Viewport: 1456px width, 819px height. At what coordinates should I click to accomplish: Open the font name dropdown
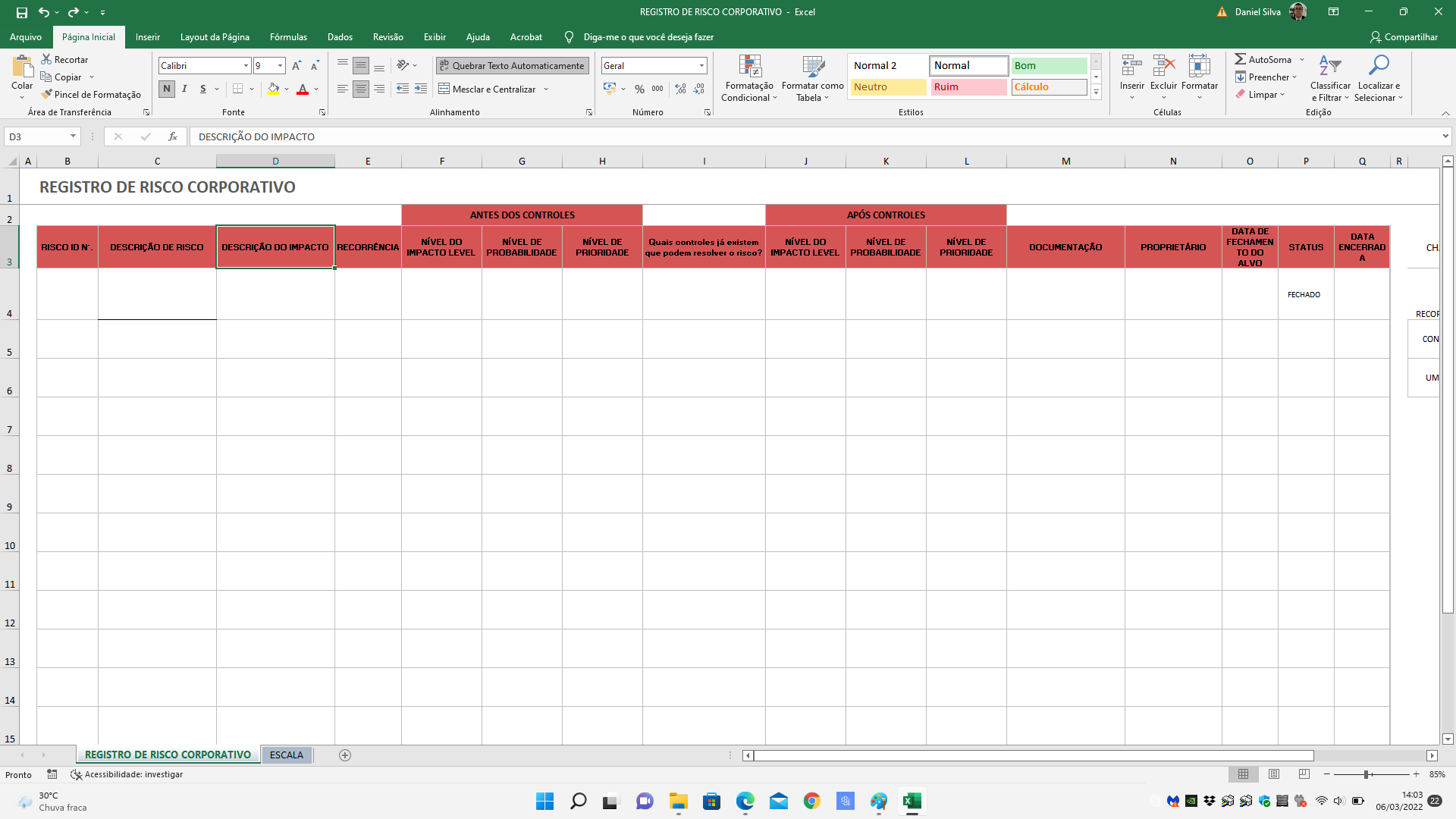[246, 66]
